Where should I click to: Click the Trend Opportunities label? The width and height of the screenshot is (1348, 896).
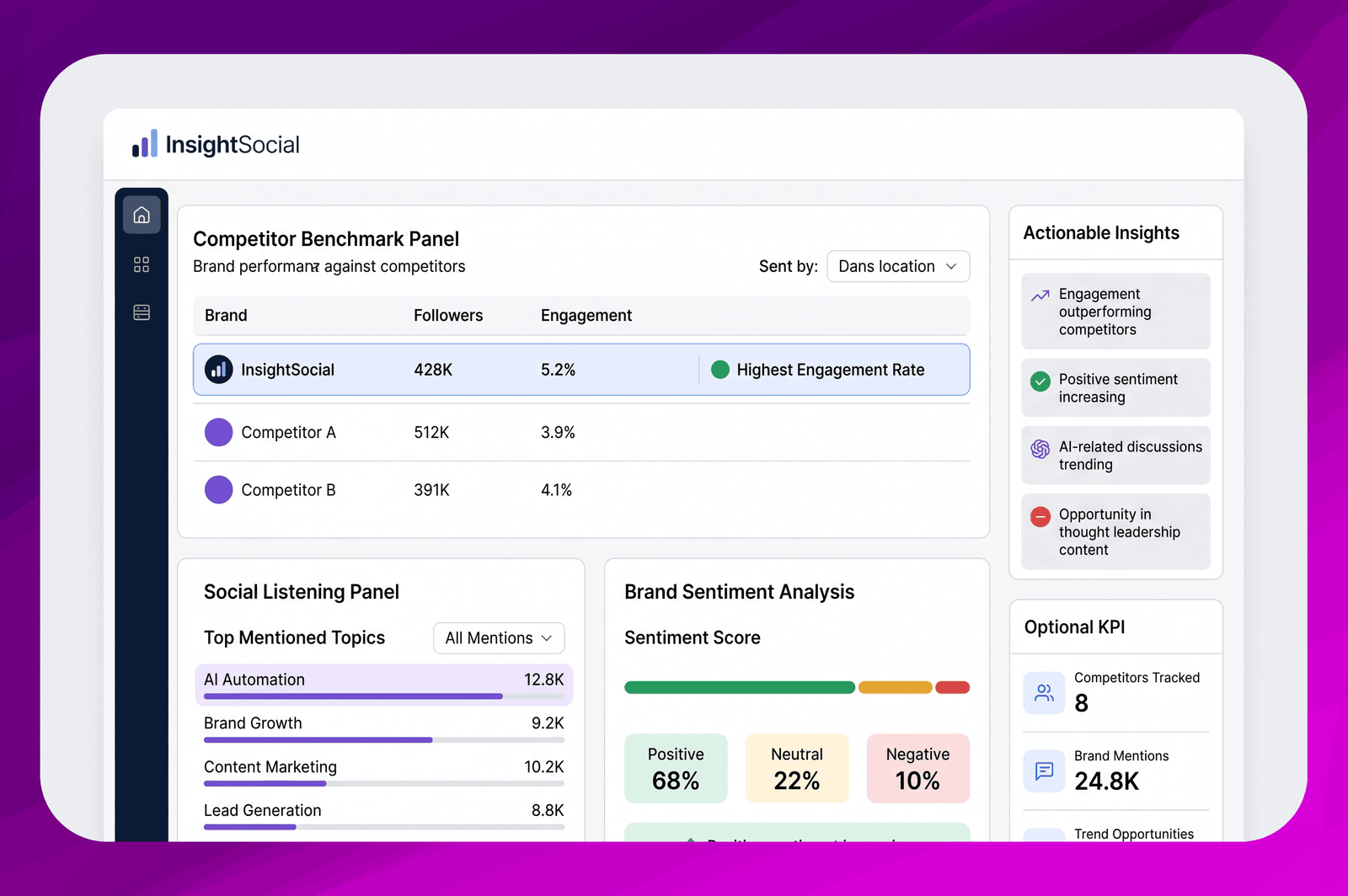1134,835
